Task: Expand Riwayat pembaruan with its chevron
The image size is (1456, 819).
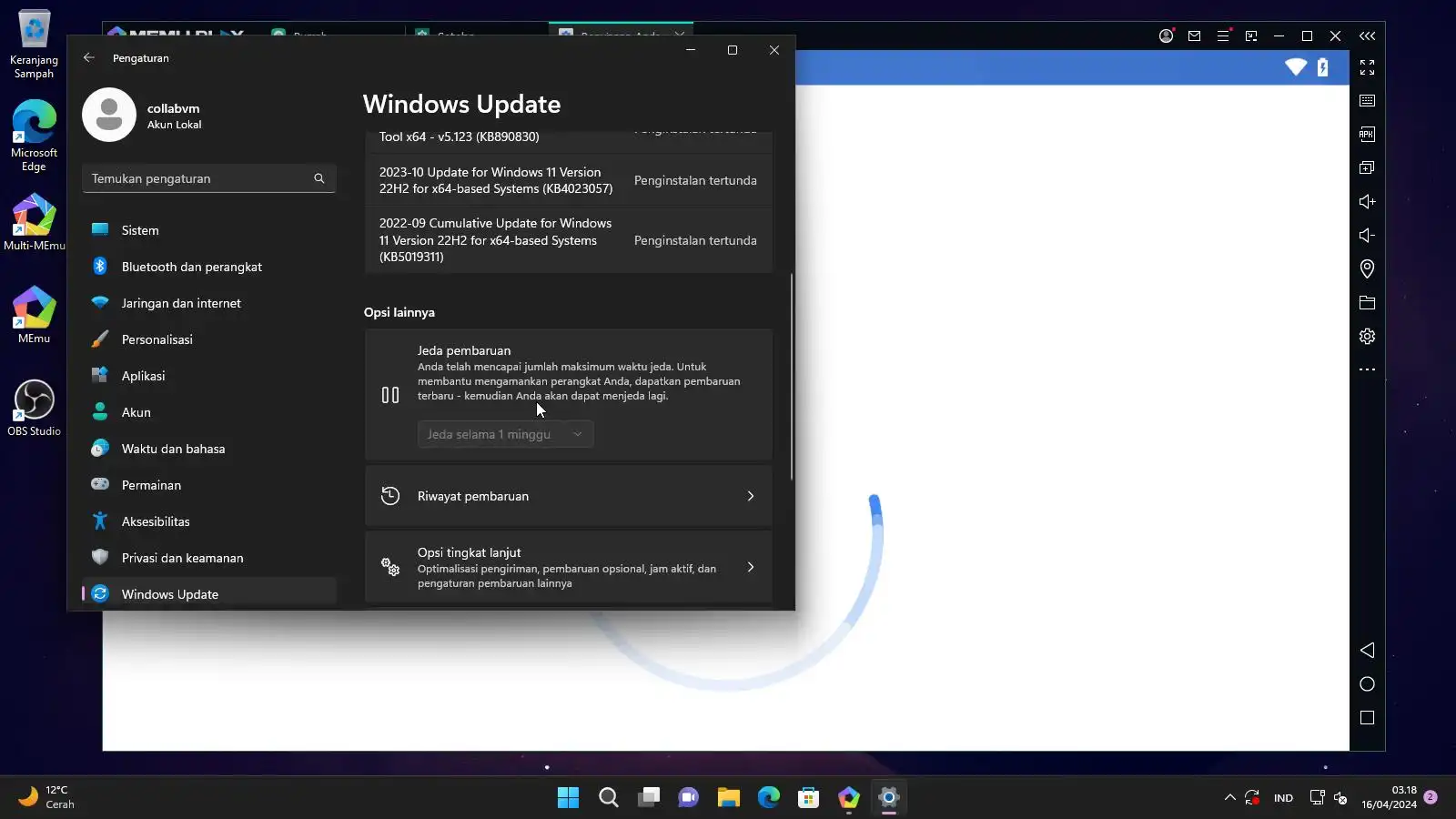Action: [x=751, y=496]
